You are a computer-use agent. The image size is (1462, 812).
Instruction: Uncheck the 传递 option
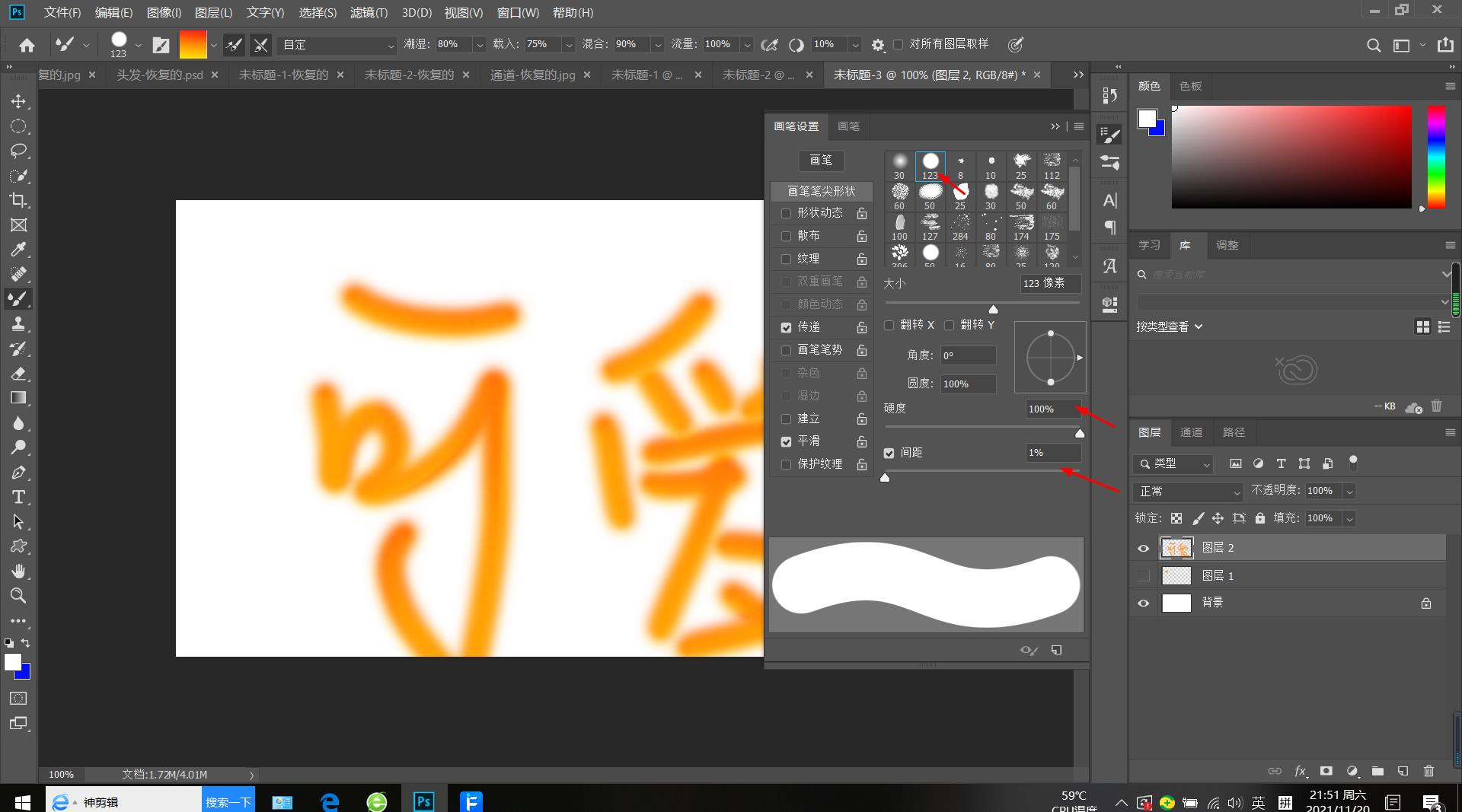[786, 327]
